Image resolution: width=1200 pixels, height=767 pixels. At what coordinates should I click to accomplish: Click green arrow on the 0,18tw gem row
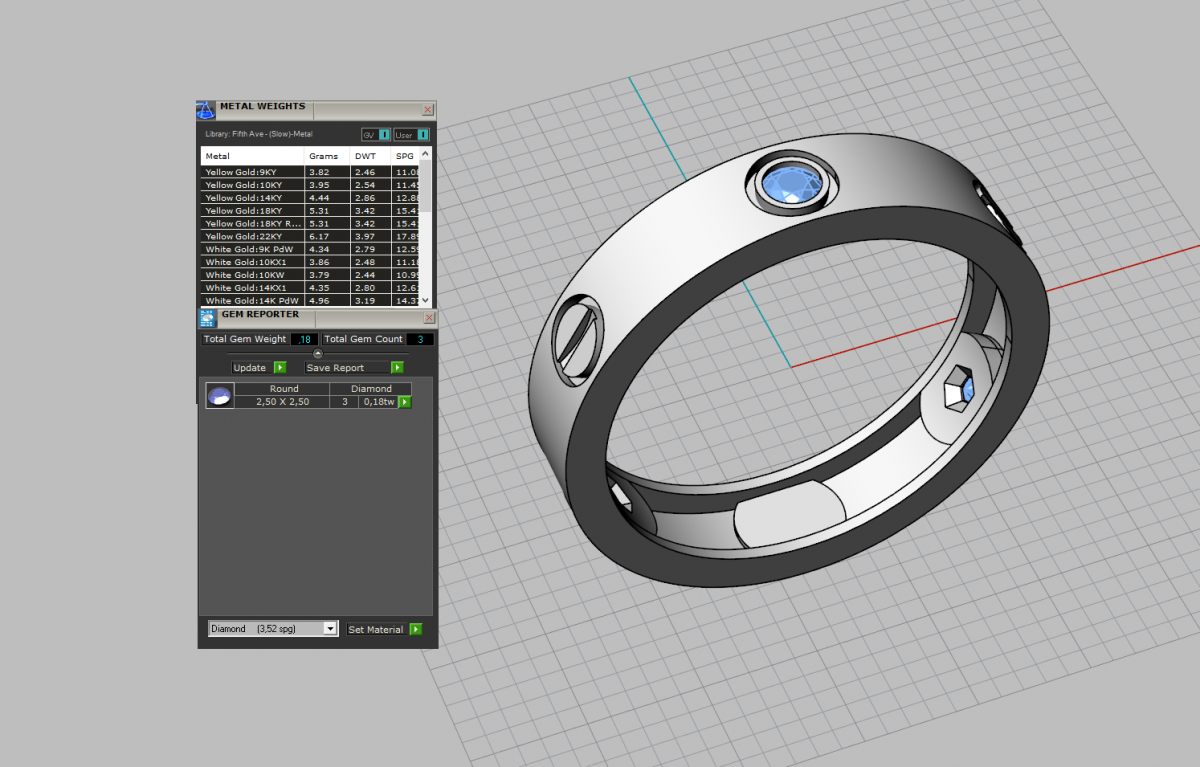(405, 401)
